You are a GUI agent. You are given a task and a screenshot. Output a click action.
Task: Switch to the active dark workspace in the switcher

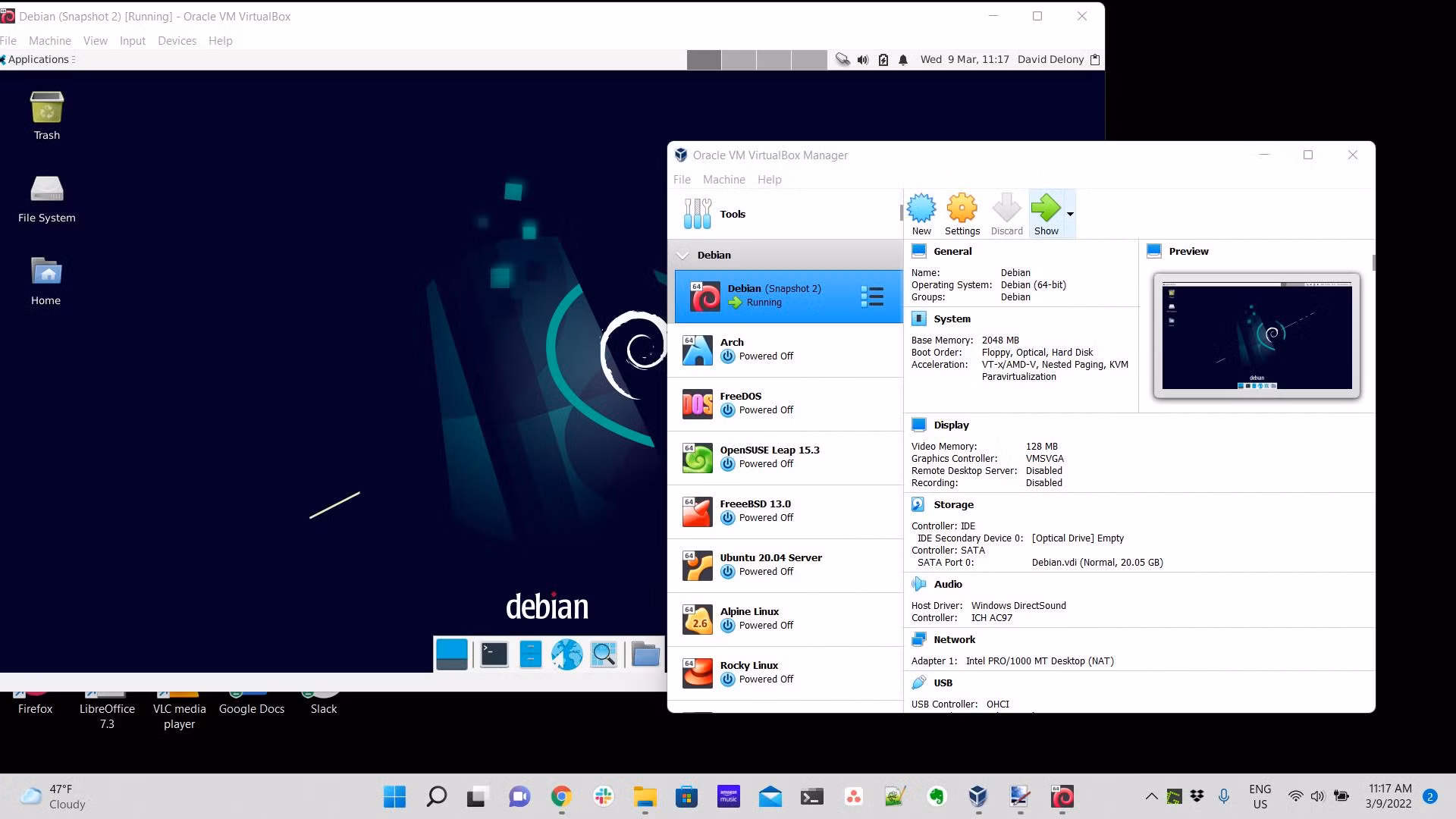(x=704, y=60)
